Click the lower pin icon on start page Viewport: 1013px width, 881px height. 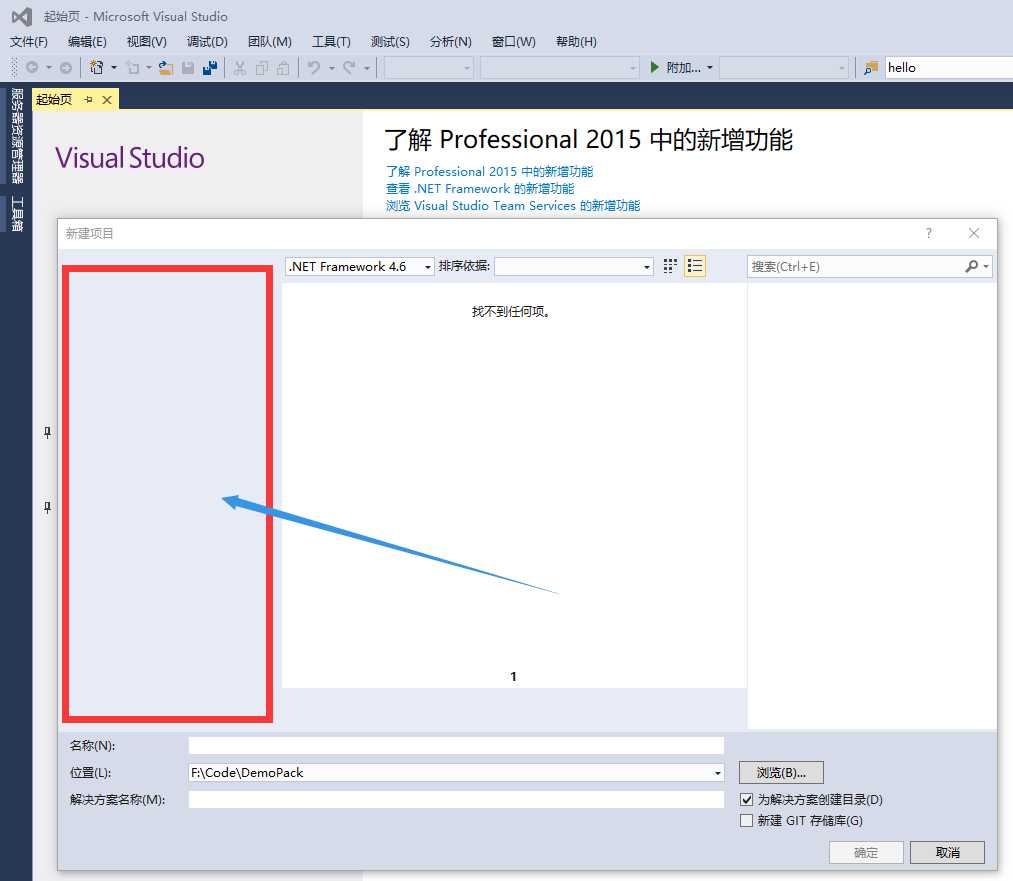click(x=47, y=508)
